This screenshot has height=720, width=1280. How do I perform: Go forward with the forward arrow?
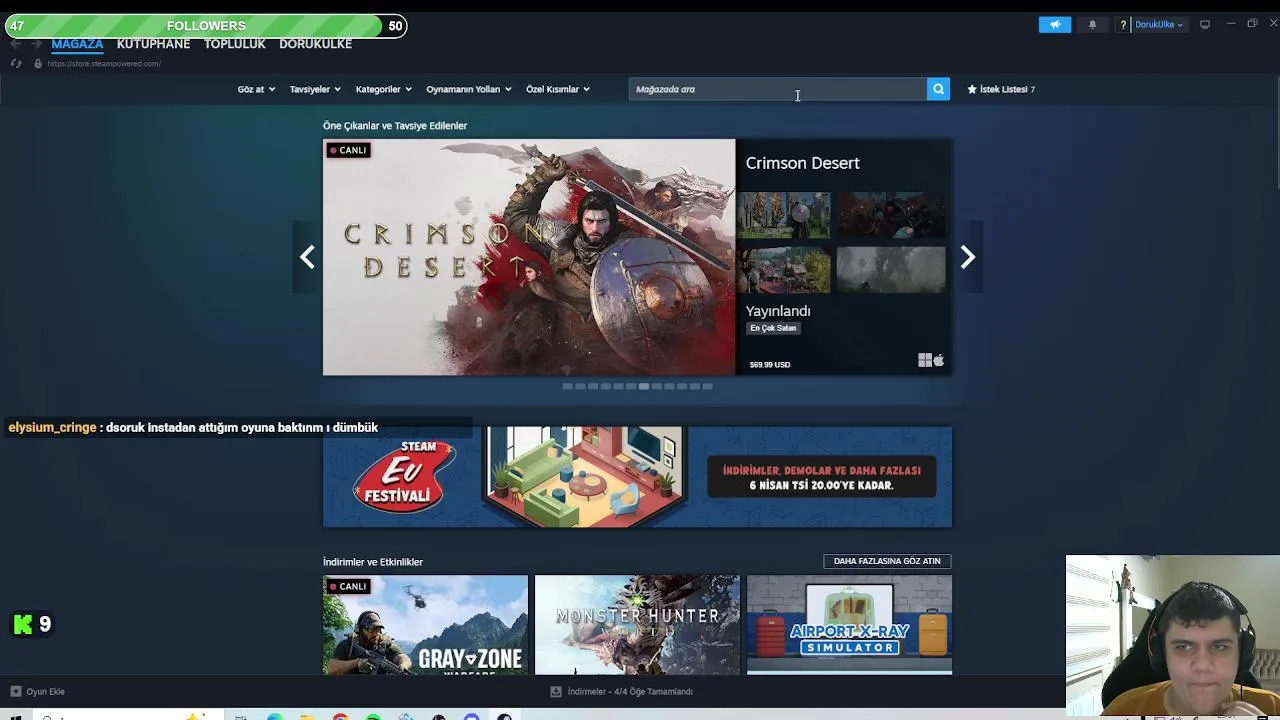pyautogui.click(x=36, y=44)
